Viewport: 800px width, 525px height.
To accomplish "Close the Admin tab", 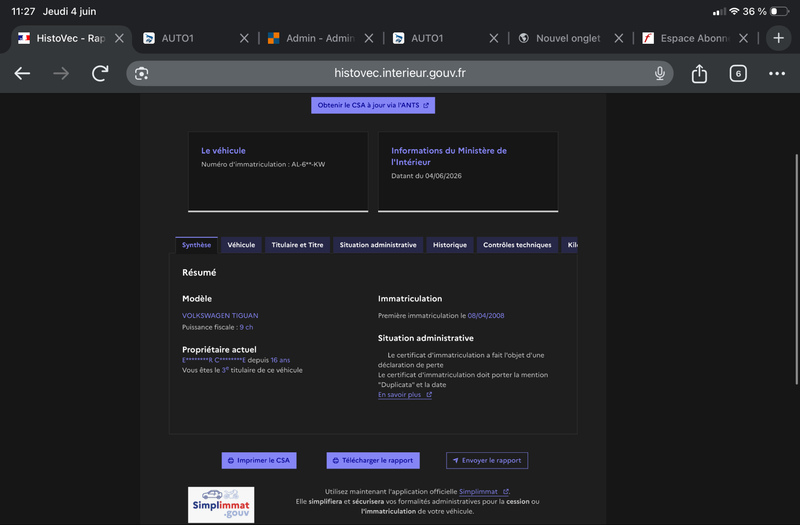I will point(369,38).
